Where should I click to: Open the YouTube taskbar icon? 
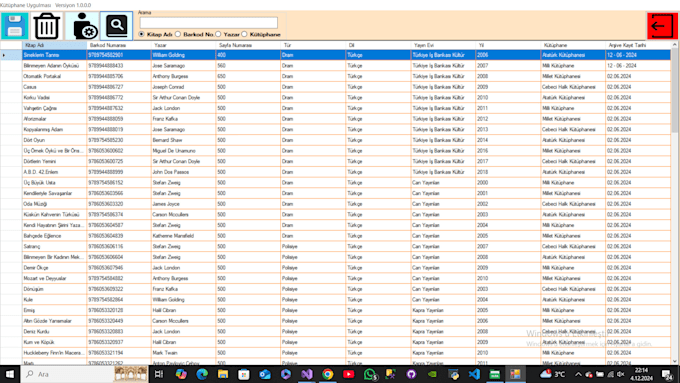348,374
